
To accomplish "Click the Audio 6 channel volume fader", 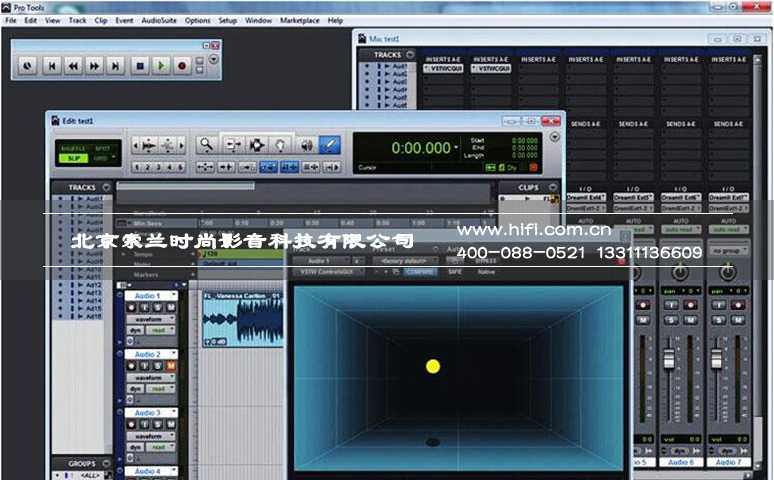I will point(669,358).
